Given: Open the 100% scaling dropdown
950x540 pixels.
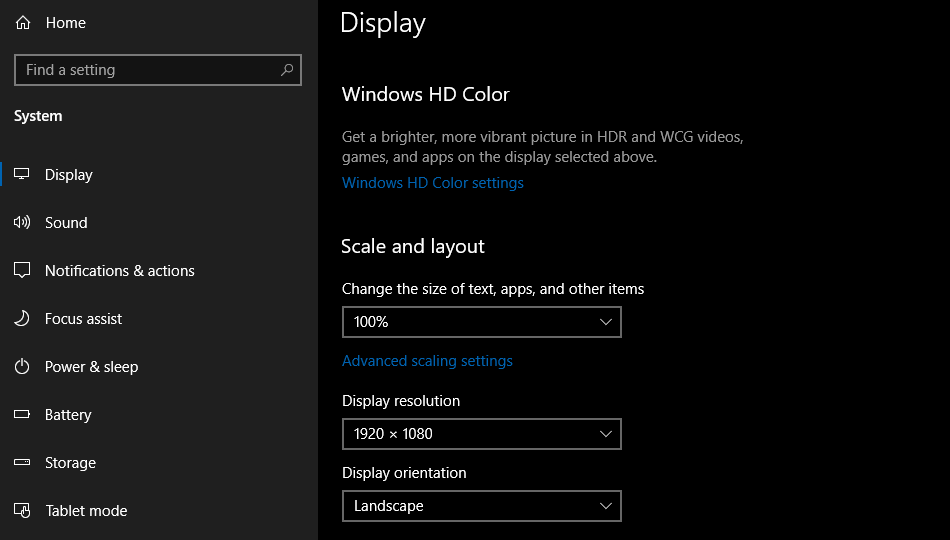Looking at the screenshot, I should click(482, 322).
